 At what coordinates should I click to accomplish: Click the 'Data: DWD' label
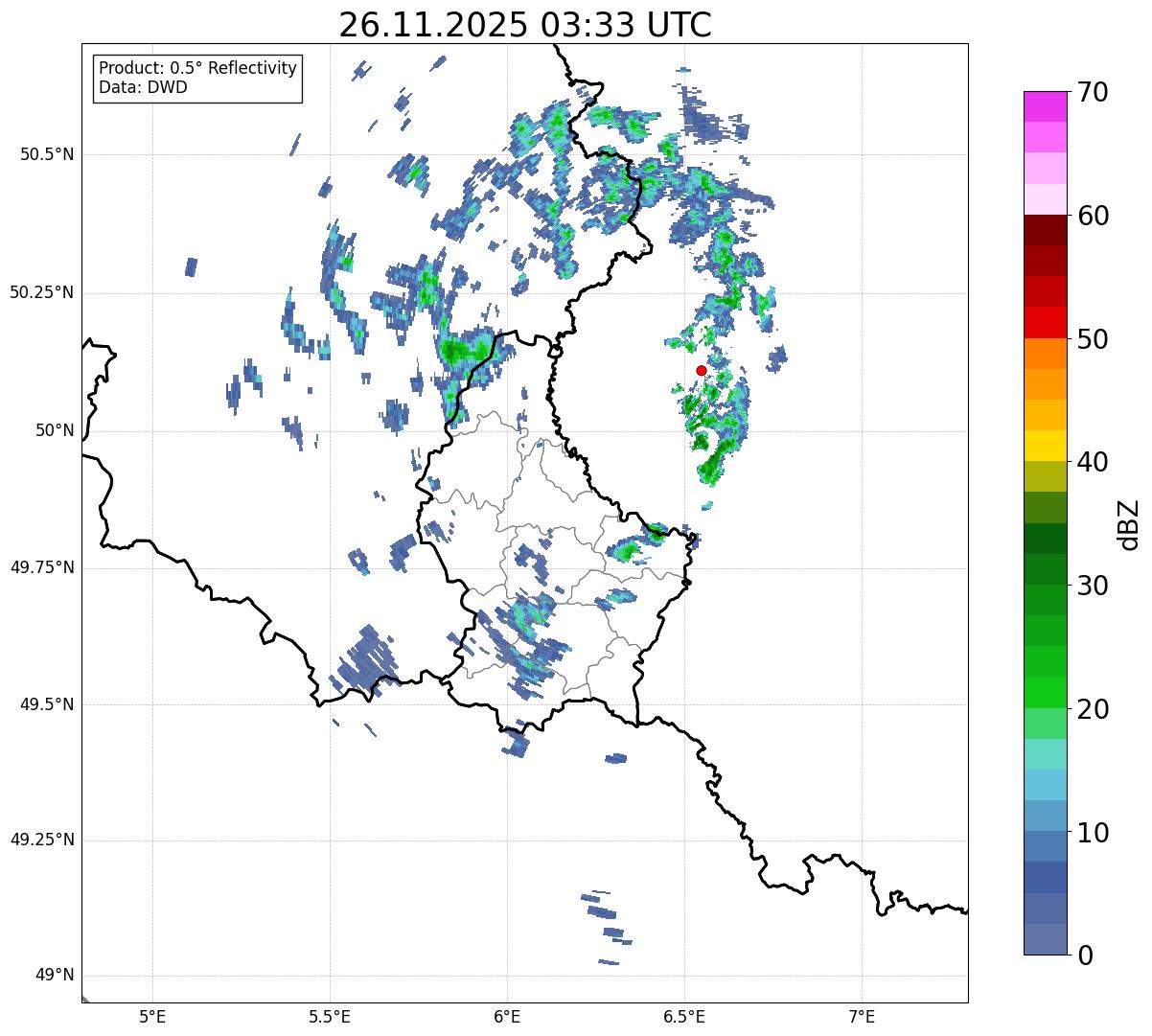point(144,88)
